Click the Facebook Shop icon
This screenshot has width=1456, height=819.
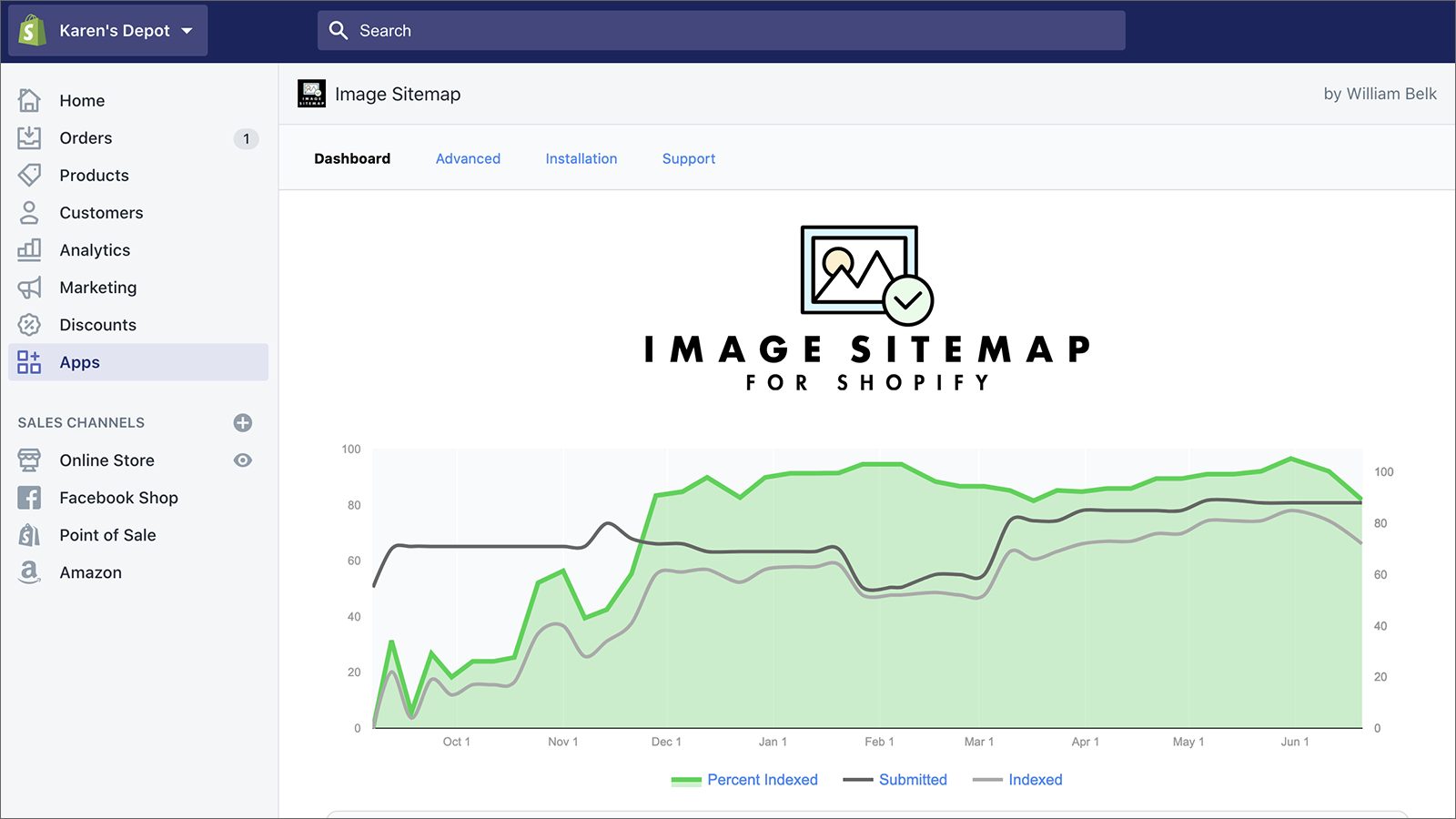(x=29, y=498)
